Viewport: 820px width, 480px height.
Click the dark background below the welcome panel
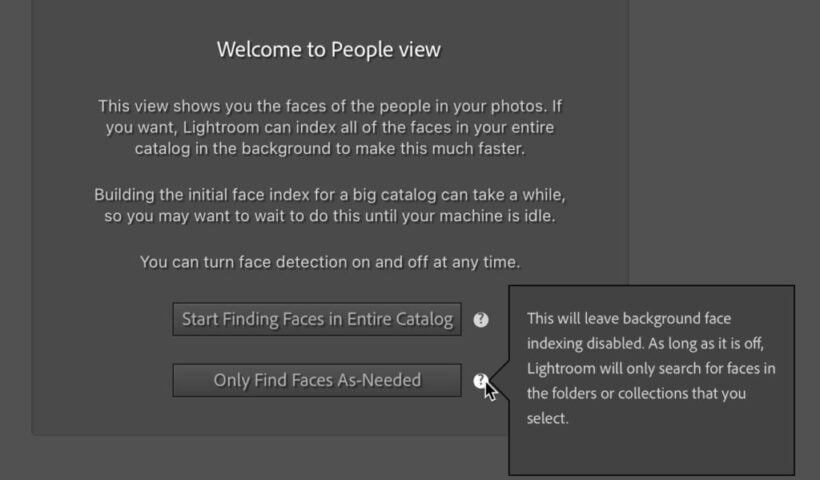(x=250, y=458)
